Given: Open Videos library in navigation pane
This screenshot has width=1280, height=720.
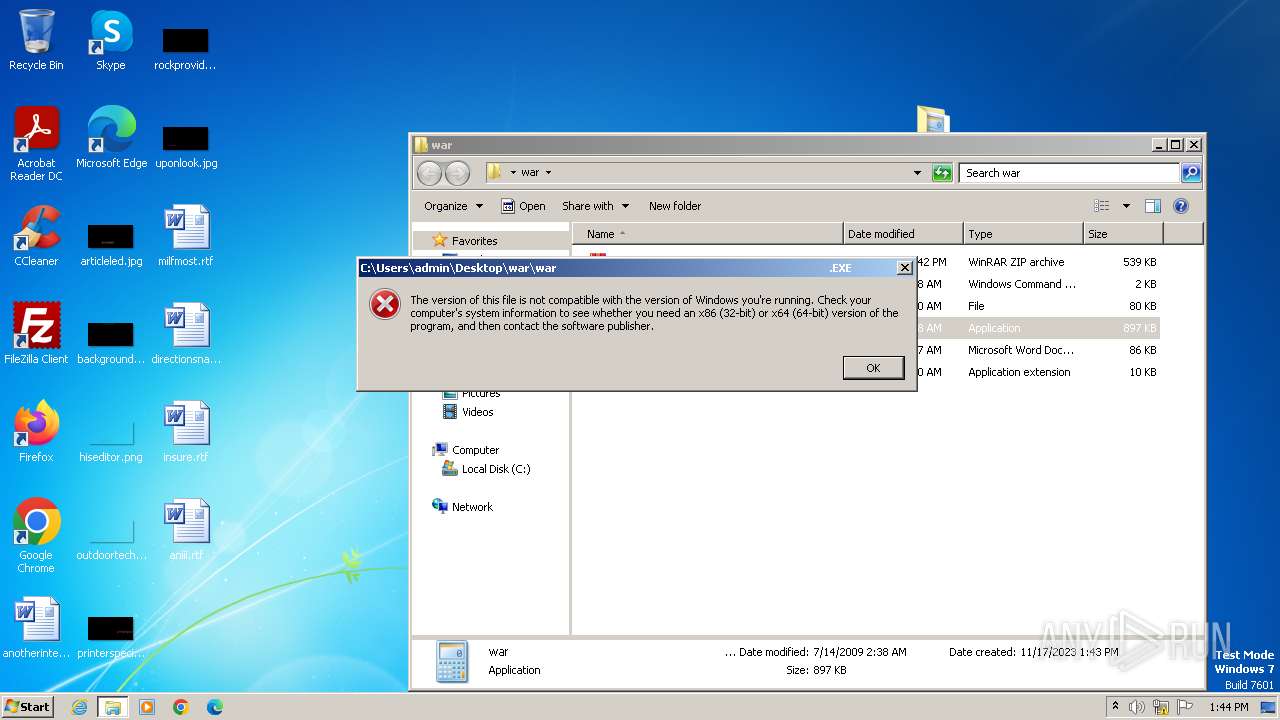Looking at the screenshot, I should [467, 412].
